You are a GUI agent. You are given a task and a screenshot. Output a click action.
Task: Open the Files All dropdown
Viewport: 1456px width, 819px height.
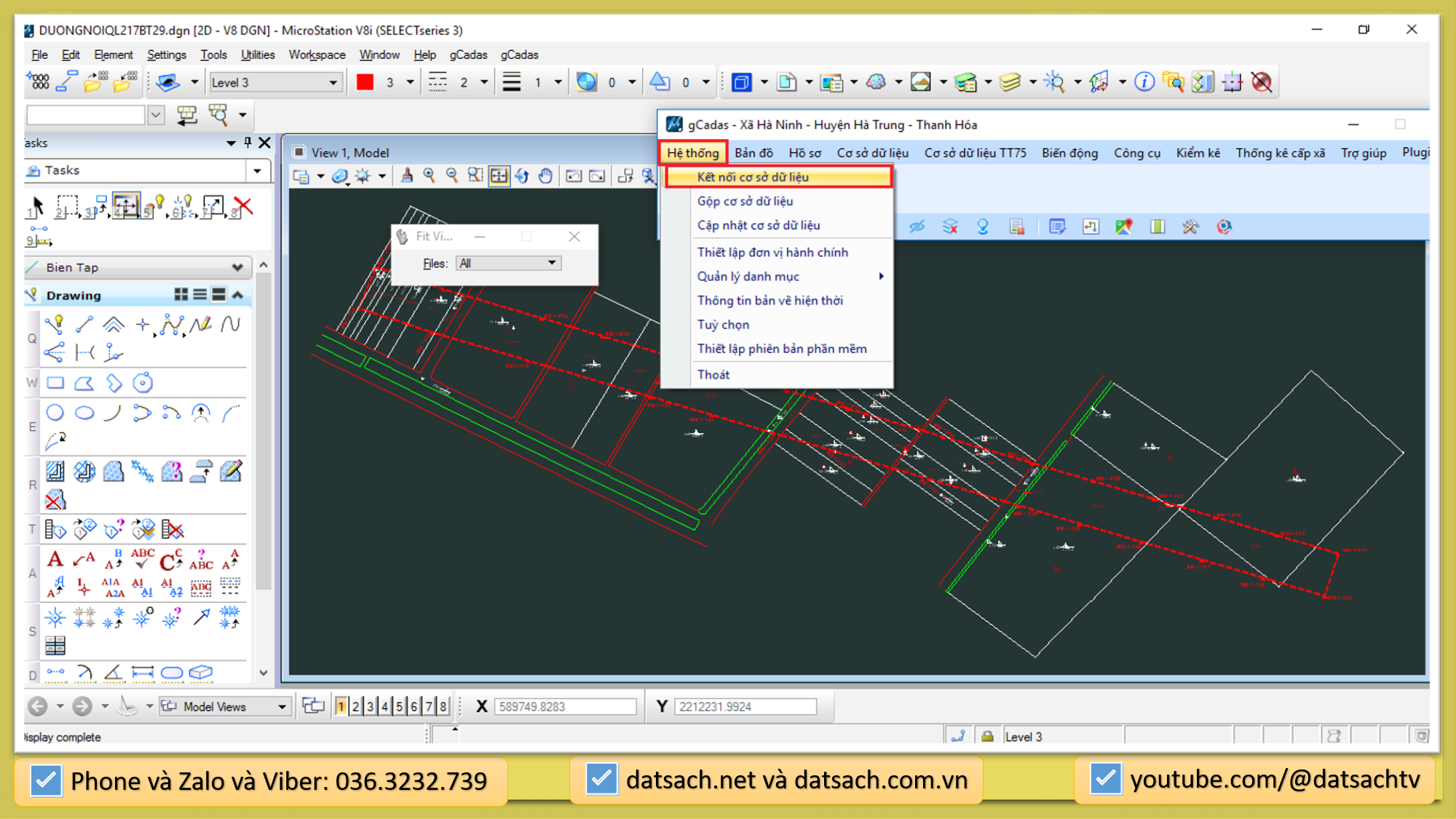pyautogui.click(x=552, y=263)
